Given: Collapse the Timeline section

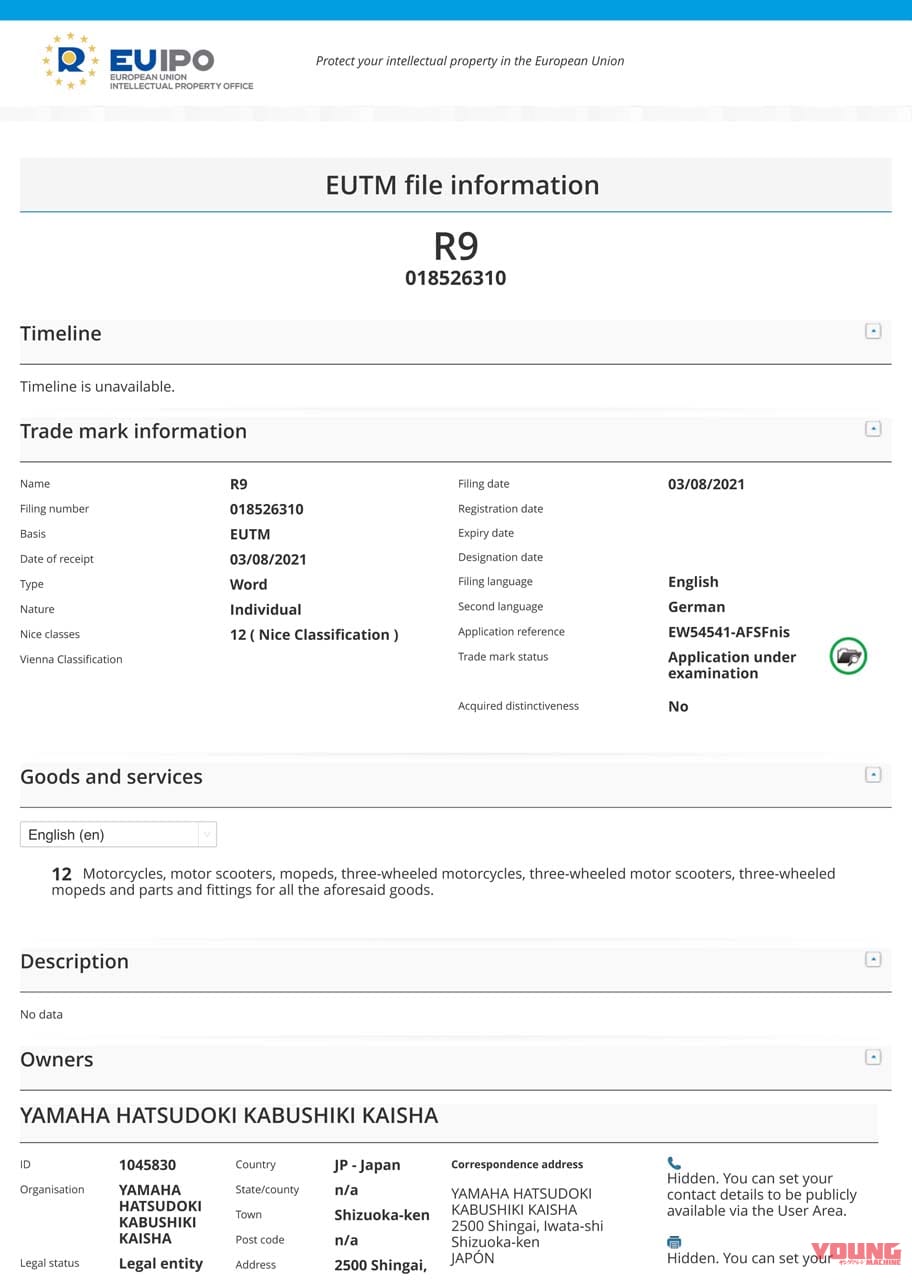Looking at the screenshot, I should tap(873, 331).
